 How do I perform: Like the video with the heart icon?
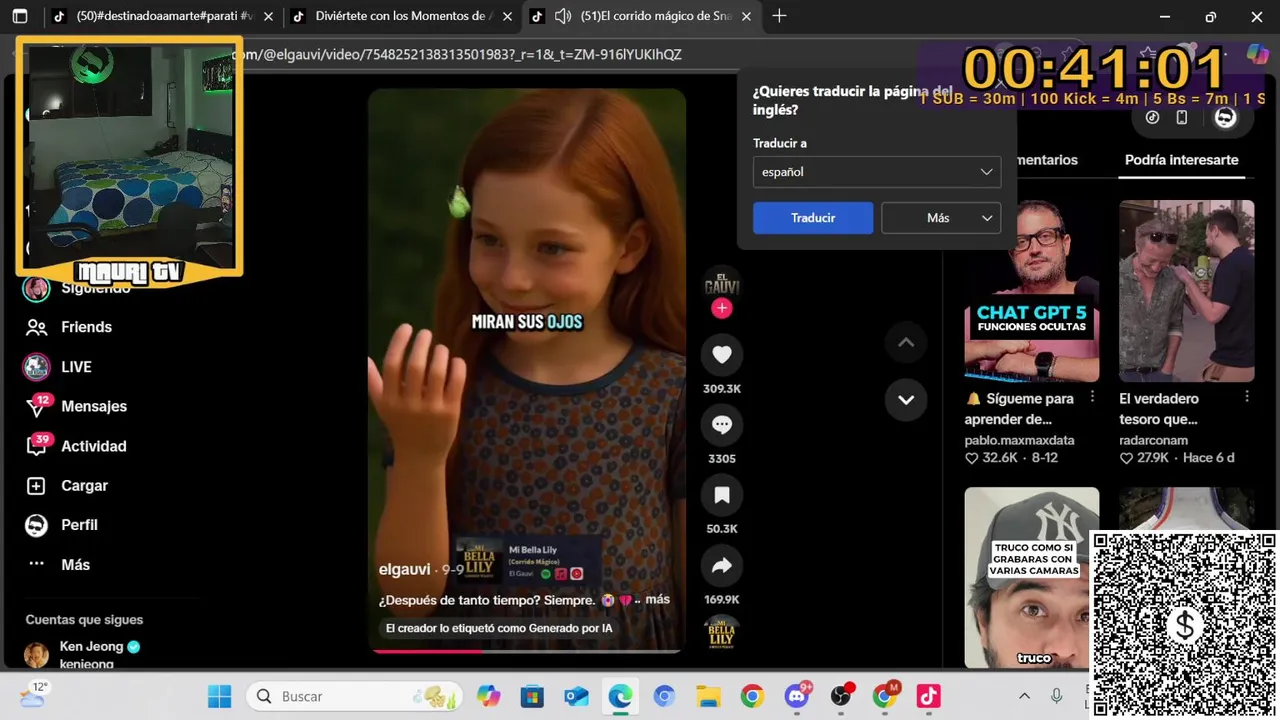point(721,354)
